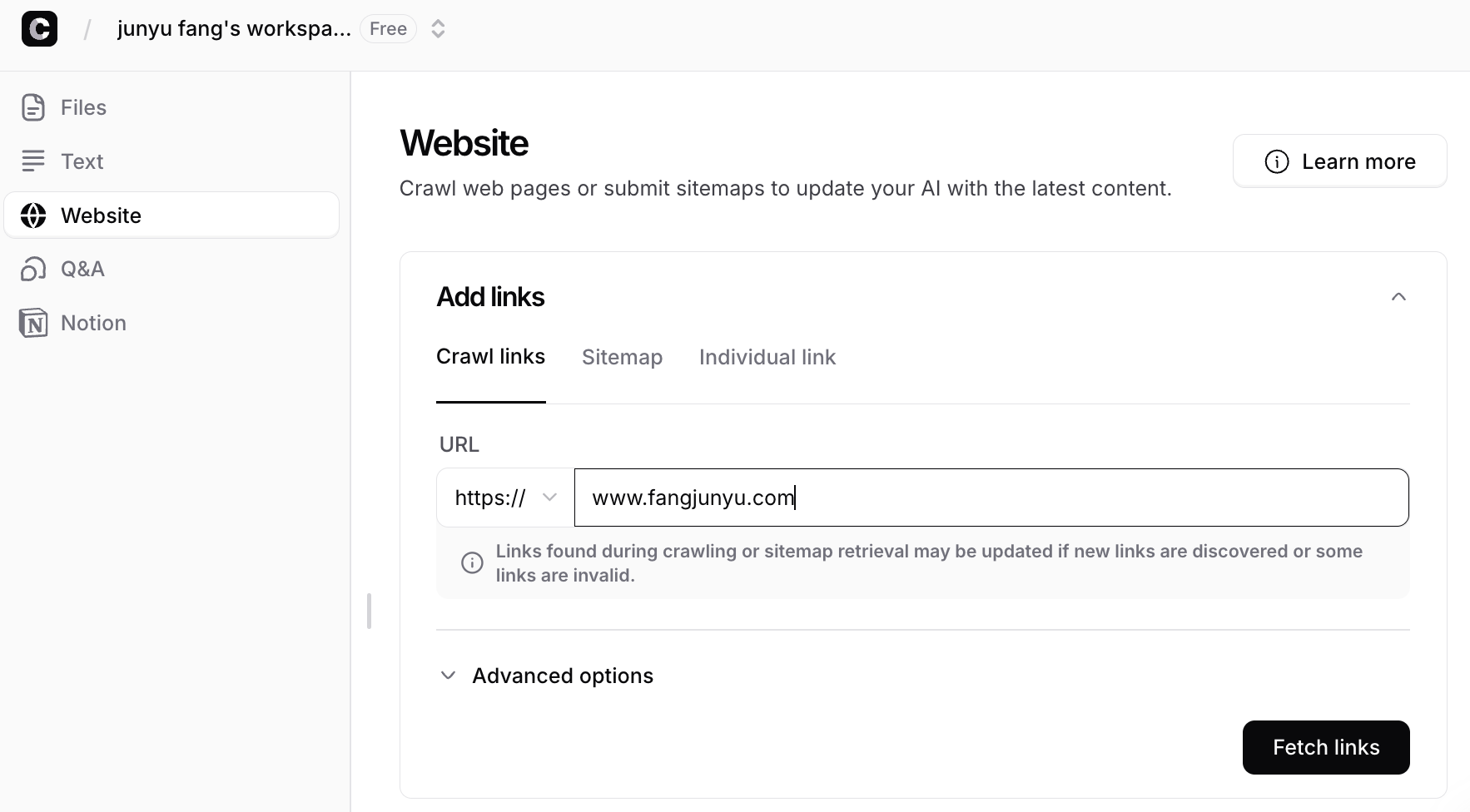This screenshot has width=1470, height=812.
Task: Select the Crawl links tab
Action: tap(490, 357)
